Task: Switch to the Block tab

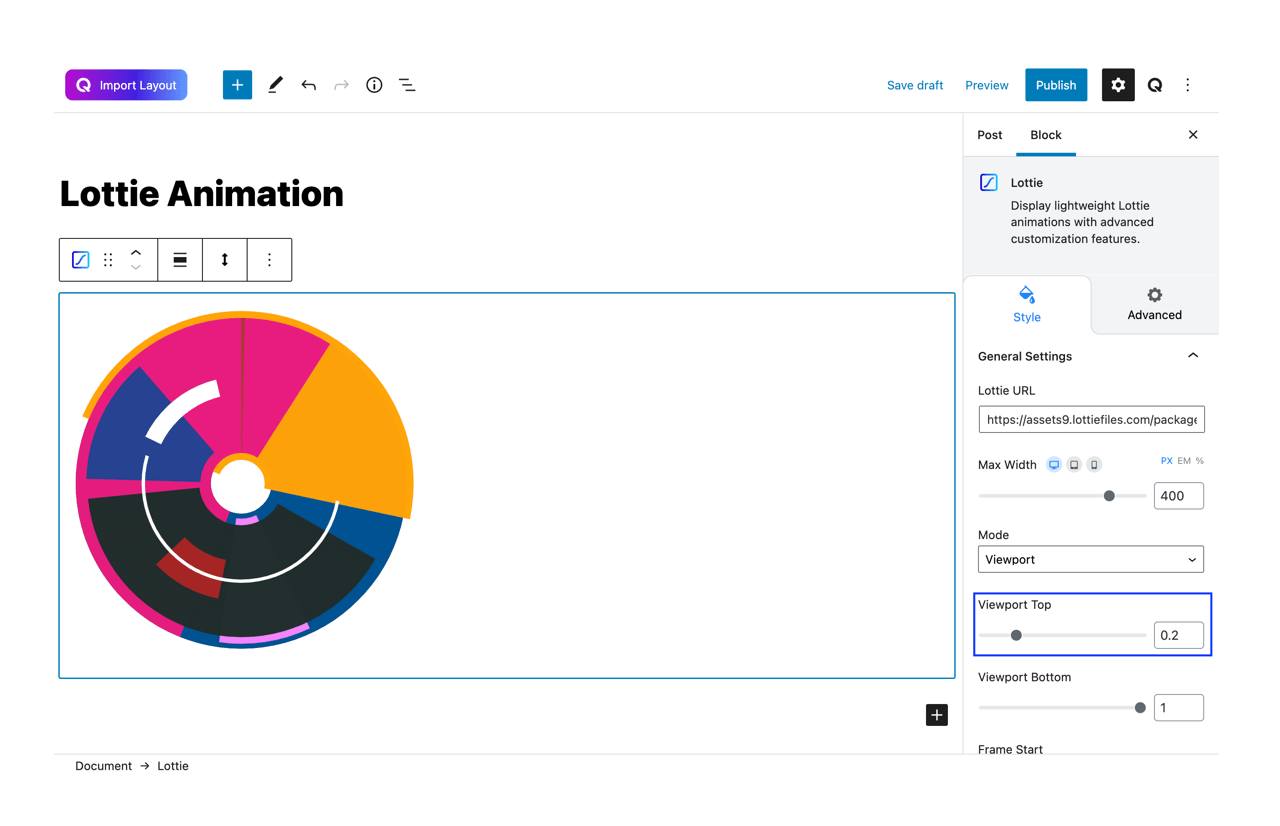Action: 1046,135
